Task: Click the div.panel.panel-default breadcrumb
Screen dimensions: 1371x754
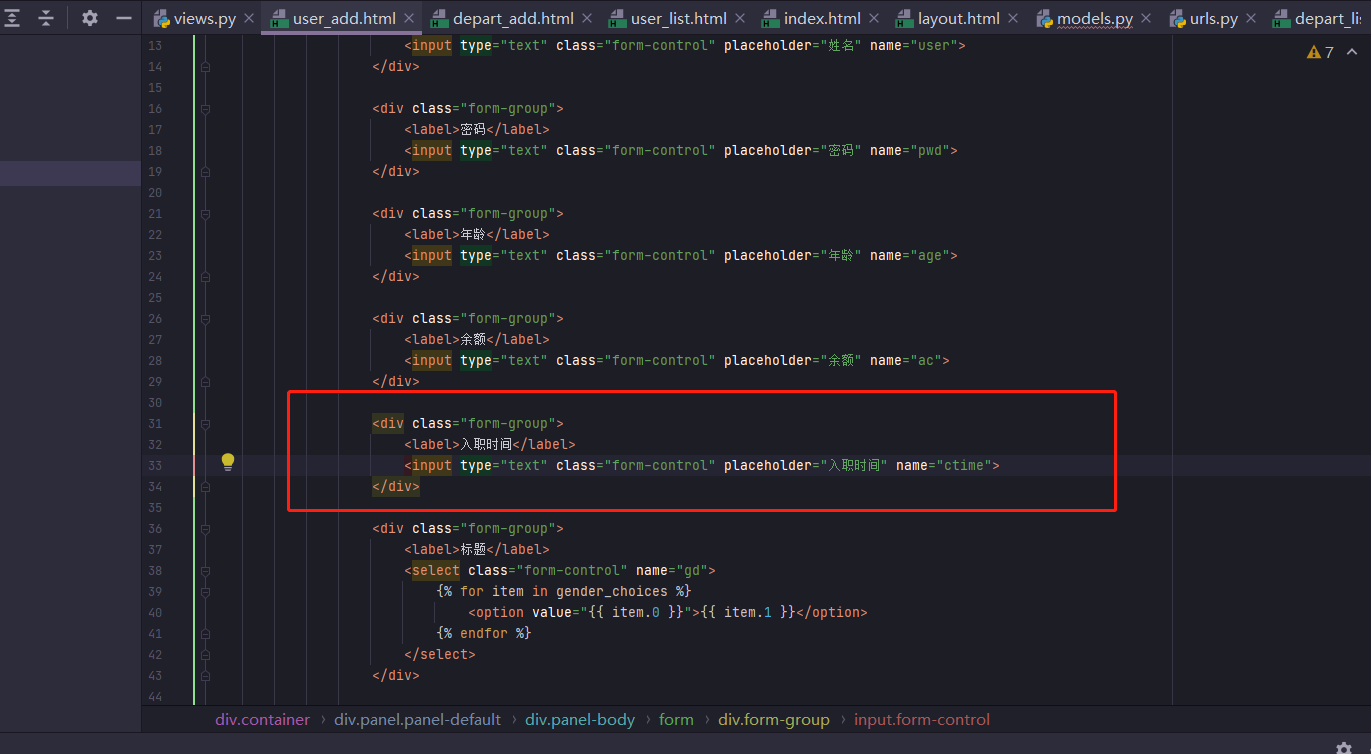Action: (417, 720)
